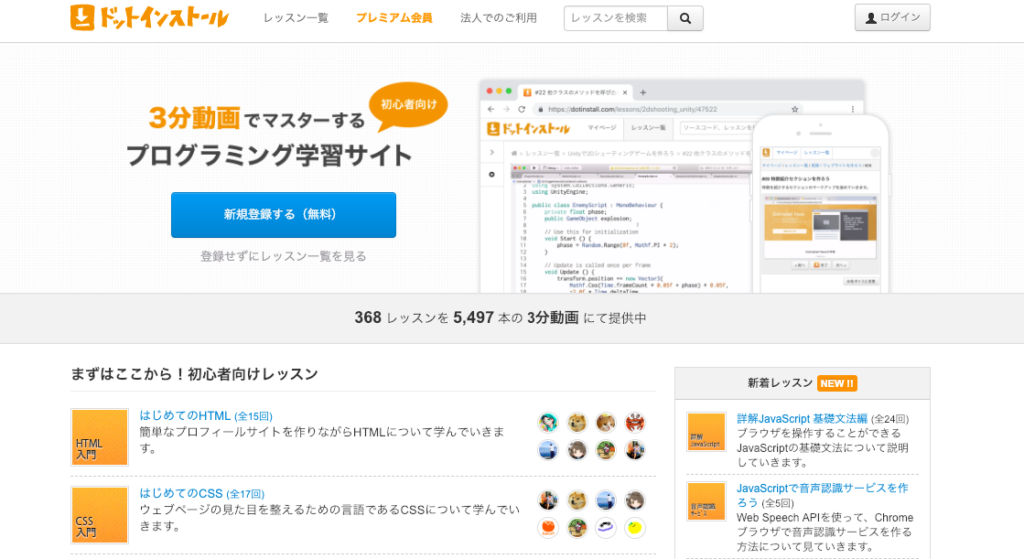
Task: Click the Web Speech APIを使って description text
Action: (x=825, y=532)
